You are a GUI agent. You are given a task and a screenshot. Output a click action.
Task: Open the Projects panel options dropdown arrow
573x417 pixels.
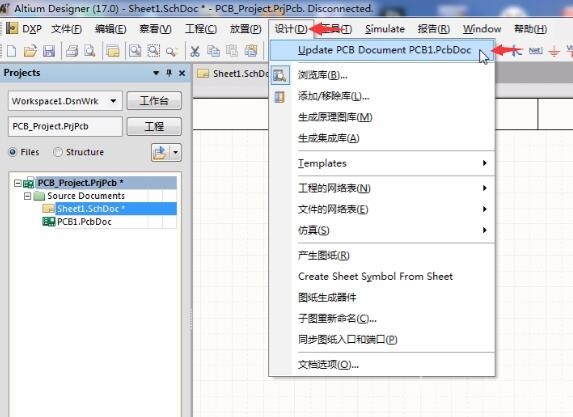click(x=156, y=73)
